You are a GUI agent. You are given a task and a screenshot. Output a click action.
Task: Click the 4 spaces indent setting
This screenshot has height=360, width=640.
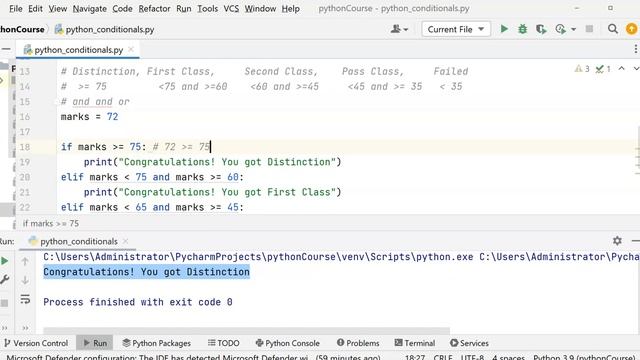(x=508, y=357)
